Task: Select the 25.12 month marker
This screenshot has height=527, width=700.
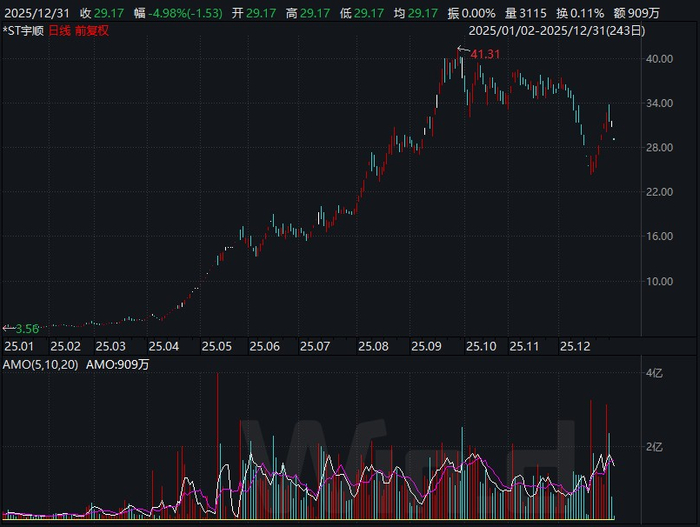Action: pos(575,346)
